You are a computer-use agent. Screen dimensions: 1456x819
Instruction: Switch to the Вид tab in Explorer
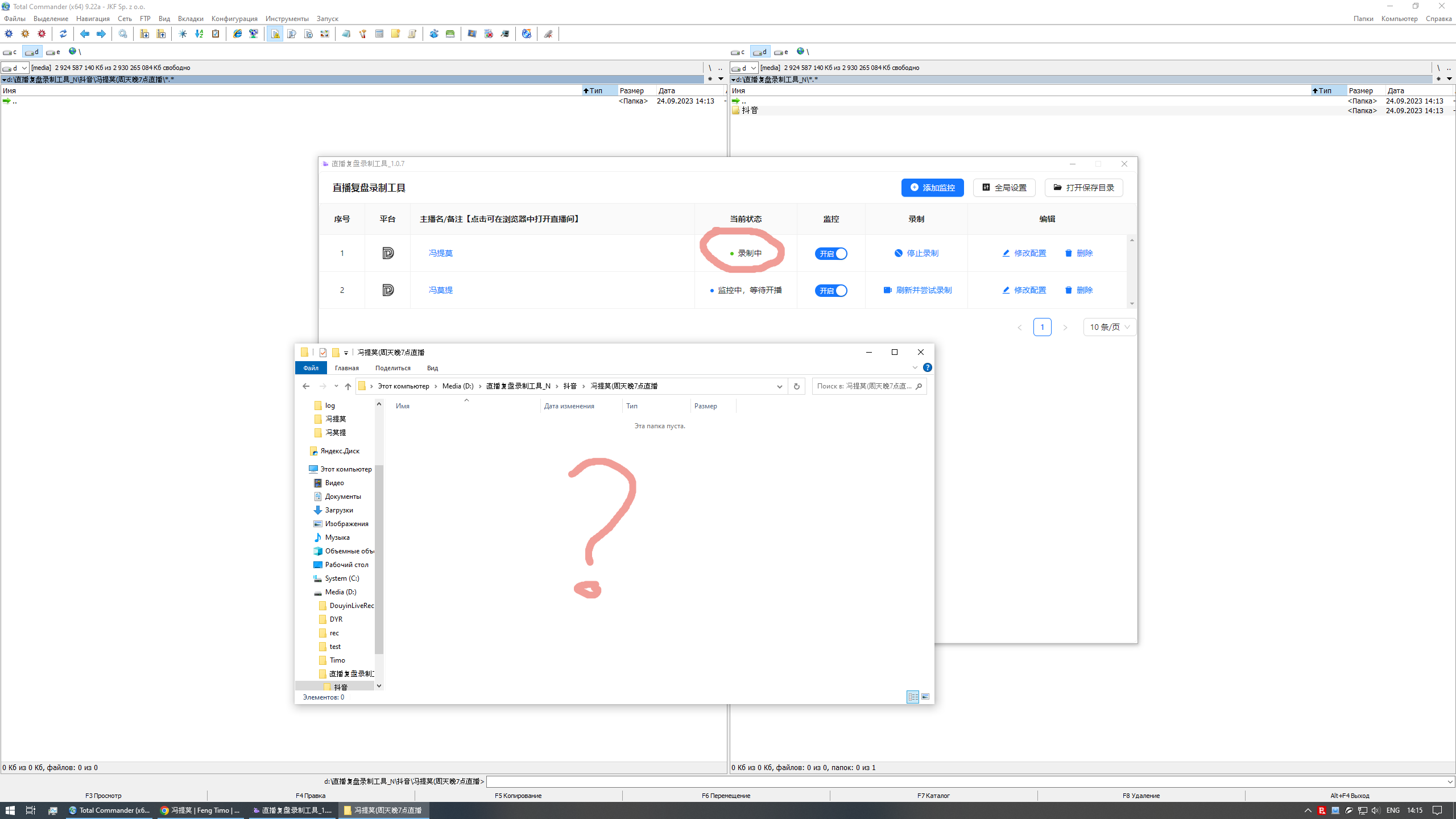(x=432, y=368)
